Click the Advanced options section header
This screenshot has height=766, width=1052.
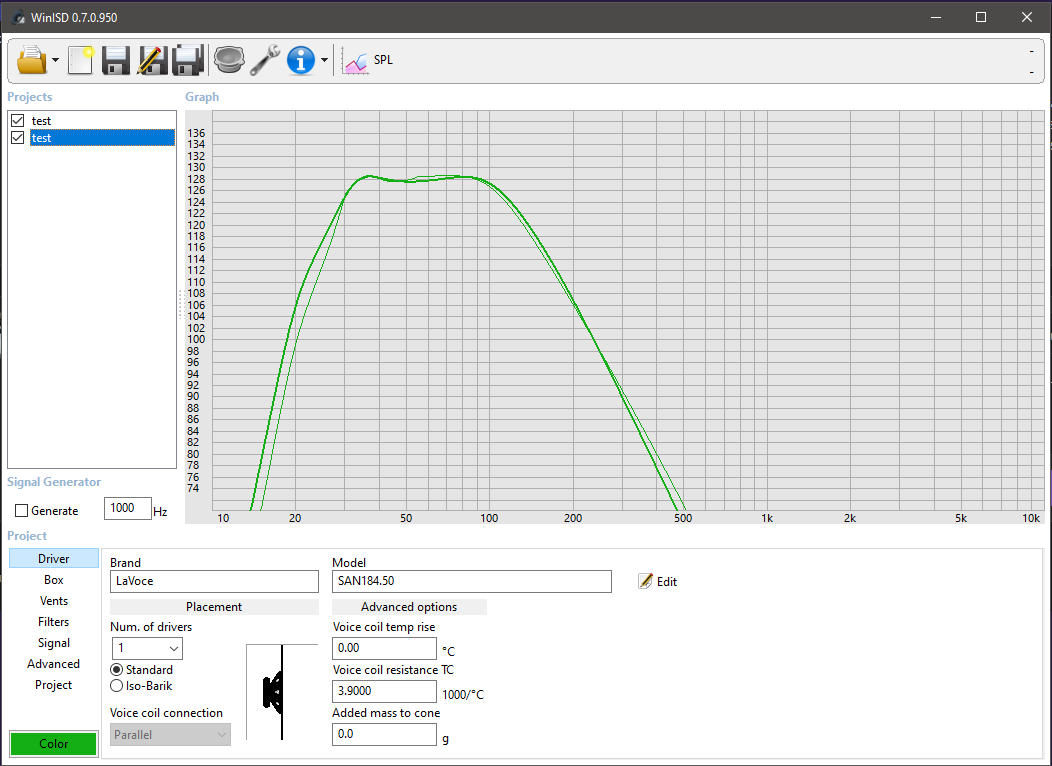(409, 607)
